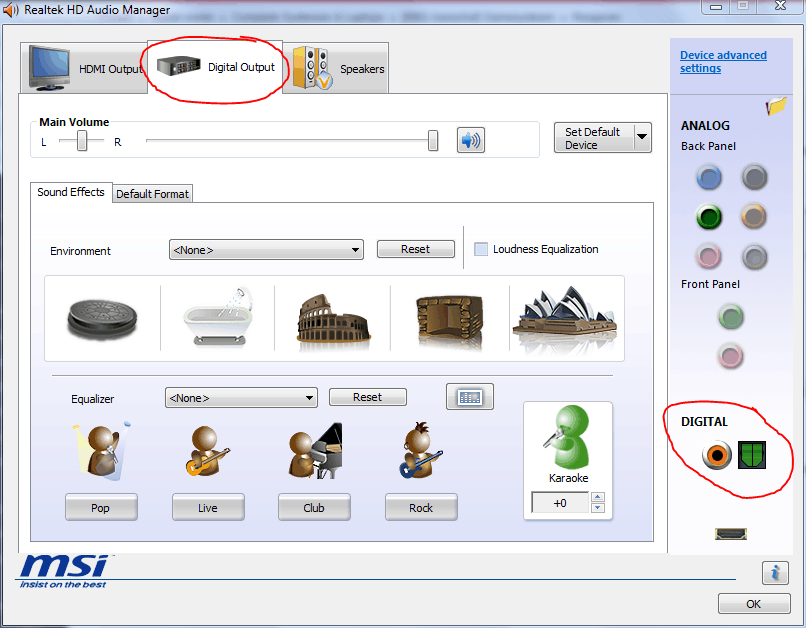The image size is (806, 628).
Task: Click the gray top-right back panel jack
Action: (754, 178)
